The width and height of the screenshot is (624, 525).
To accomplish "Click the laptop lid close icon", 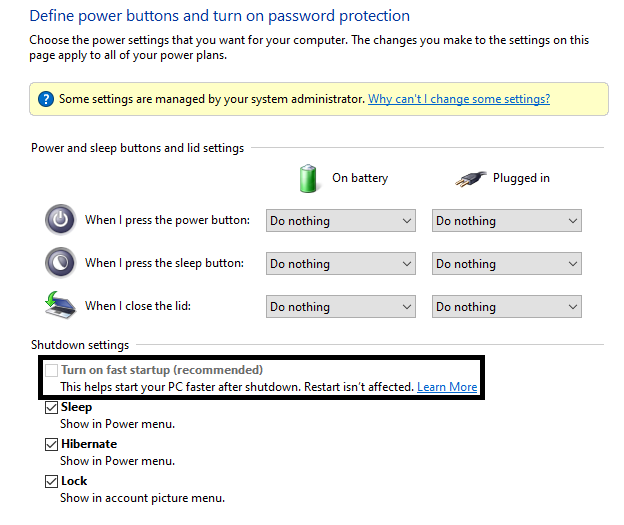I will 60,305.
